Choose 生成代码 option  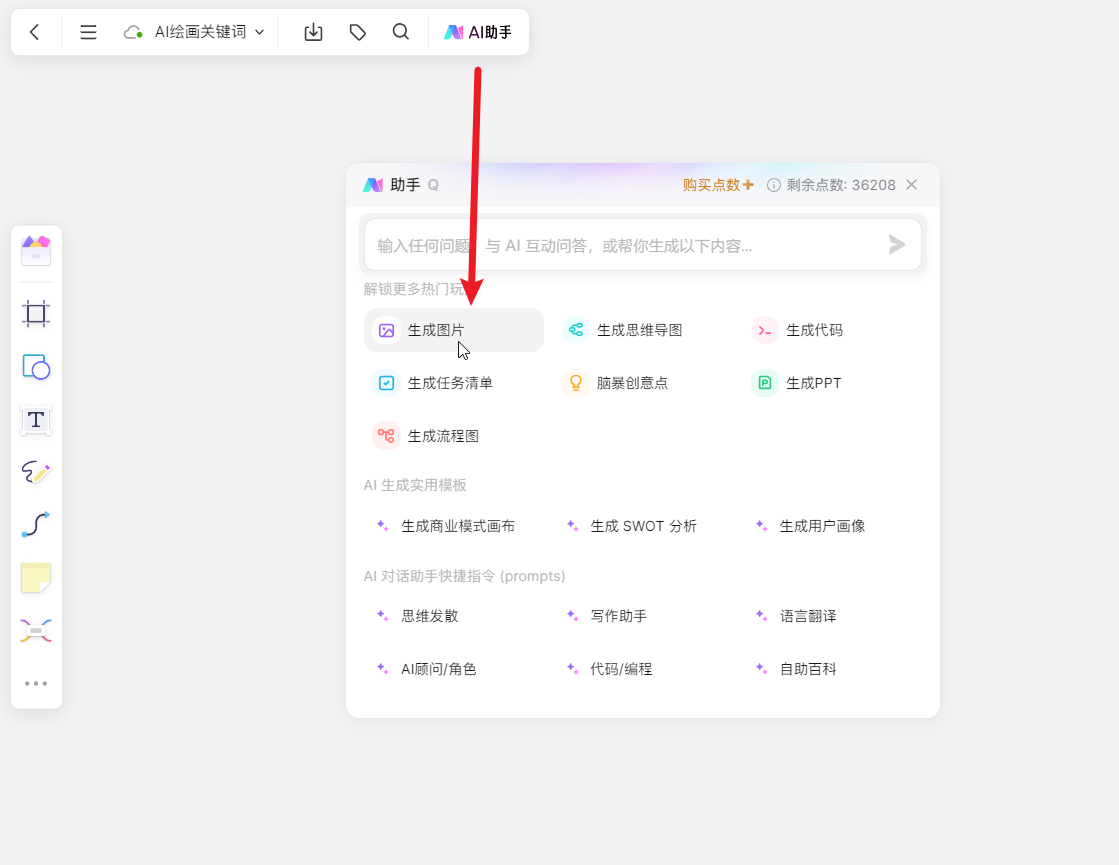point(797,330)
